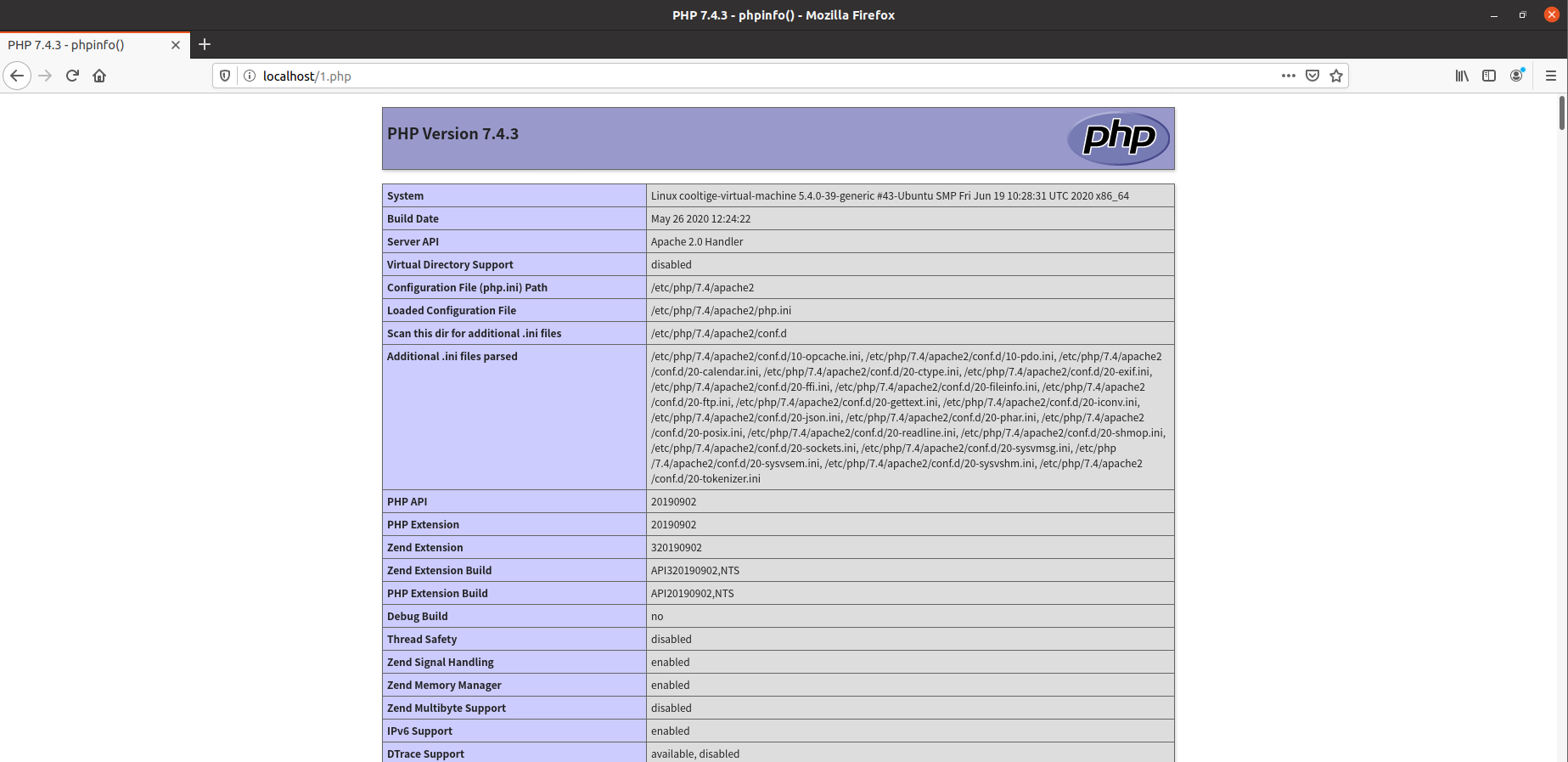This screenshot has height=762, width=1568.
Task: Click 'available, disabled' value
Action: pos(695,754)
